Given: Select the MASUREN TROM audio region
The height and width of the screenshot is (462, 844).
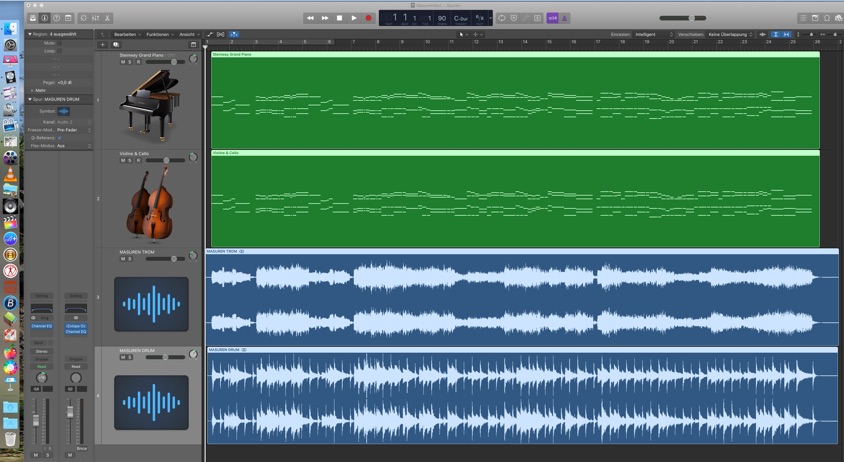Looking at the screenshot, I should (522, 297).
